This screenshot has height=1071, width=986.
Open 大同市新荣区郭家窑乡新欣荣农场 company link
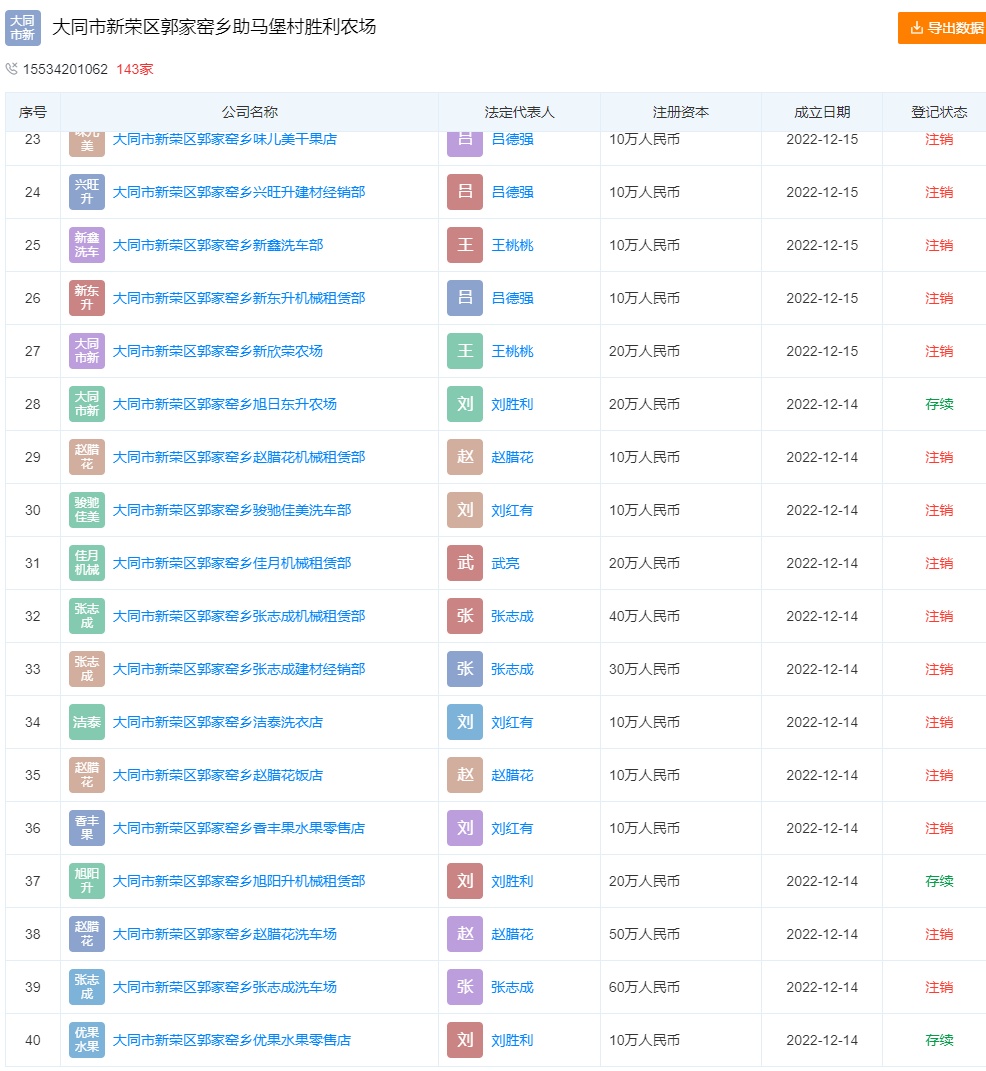click(x=217, y=351)
